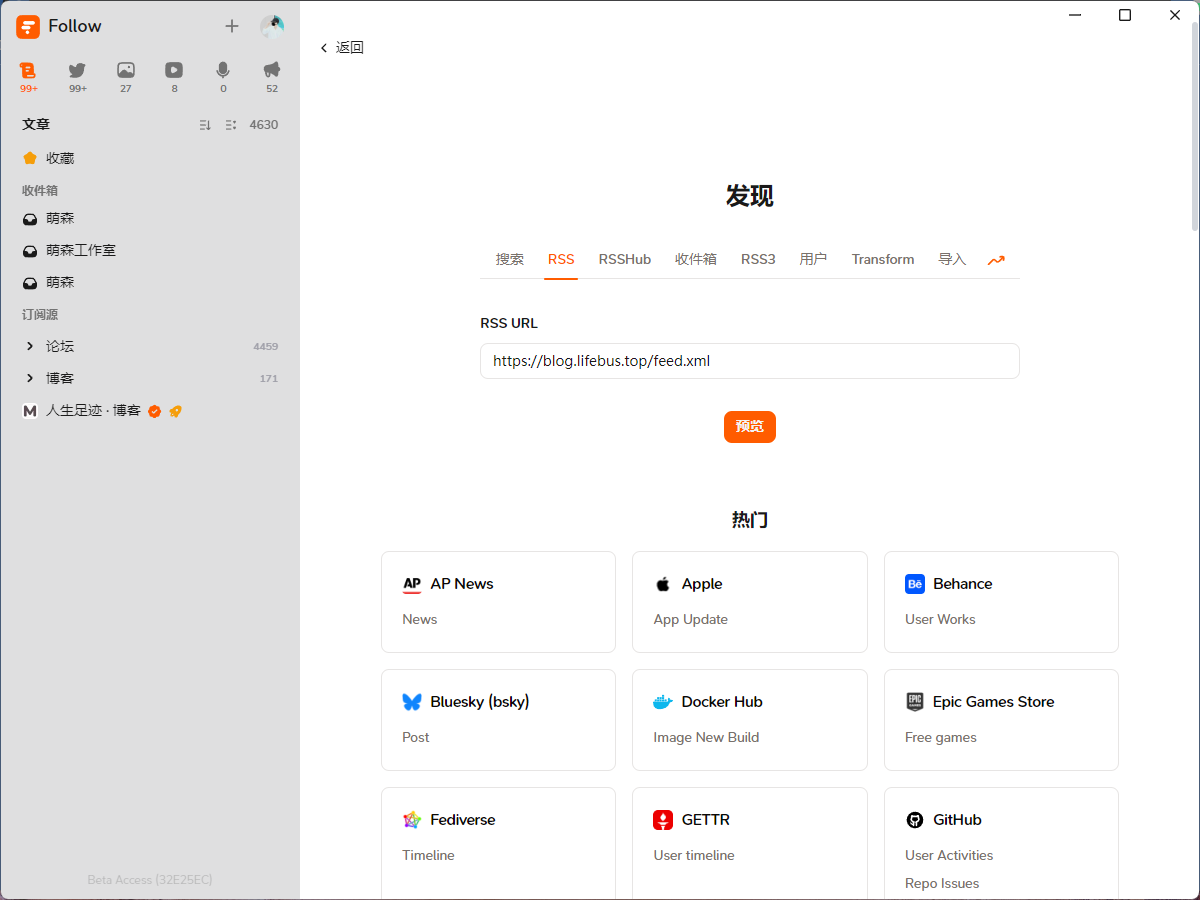This screenshot has height=900, width=1200.
Task: Switch to the RSSHub tab
Action: pos(625,260)
